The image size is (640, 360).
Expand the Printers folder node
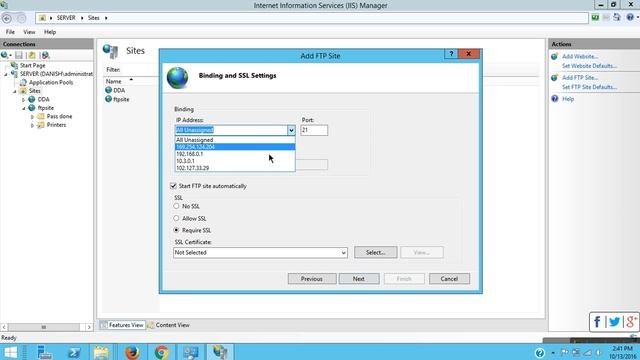[33, 126]
